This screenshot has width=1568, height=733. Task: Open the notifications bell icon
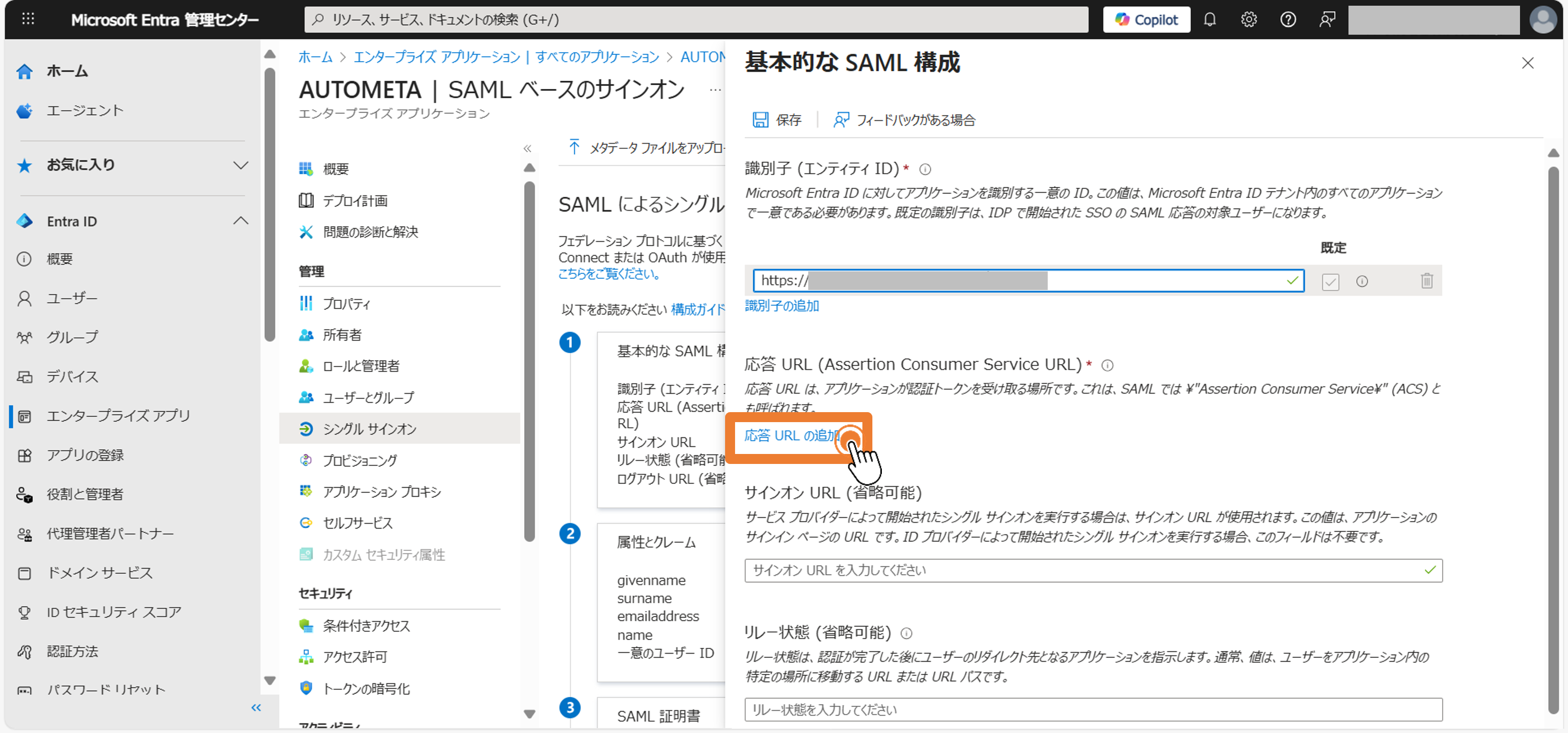click(1209, 19)
